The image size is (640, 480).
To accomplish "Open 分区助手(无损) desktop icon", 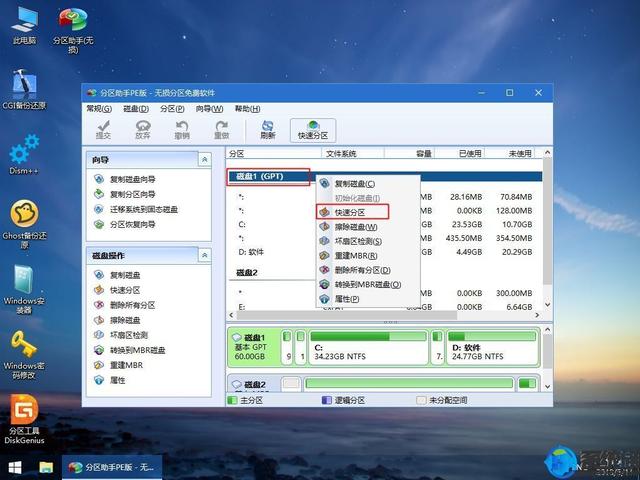I will coord(73,30).
